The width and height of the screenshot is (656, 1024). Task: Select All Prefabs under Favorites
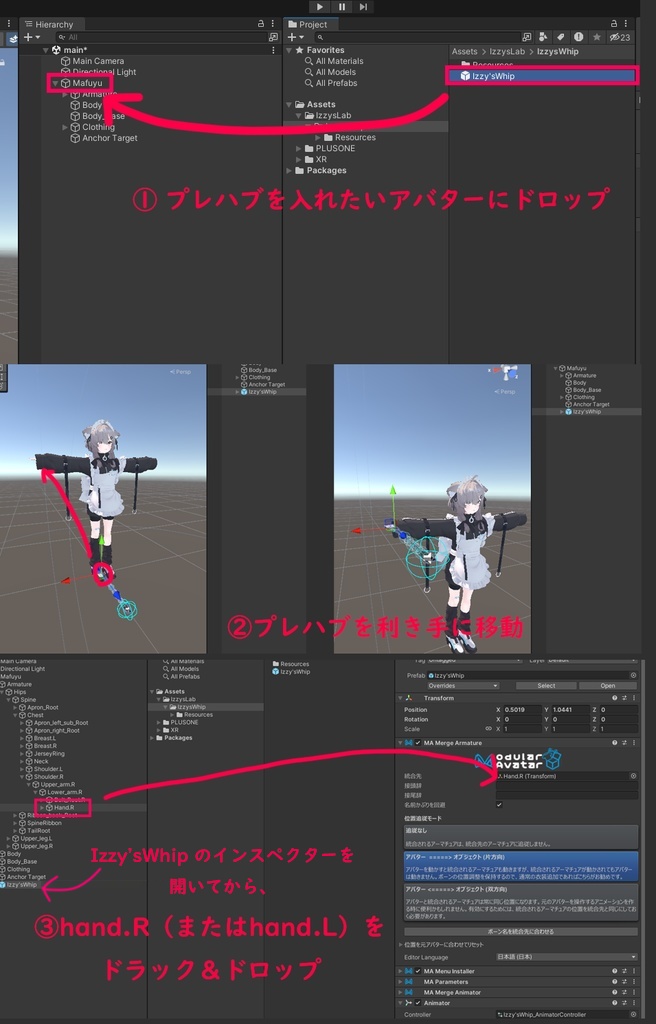click(331, 83)
